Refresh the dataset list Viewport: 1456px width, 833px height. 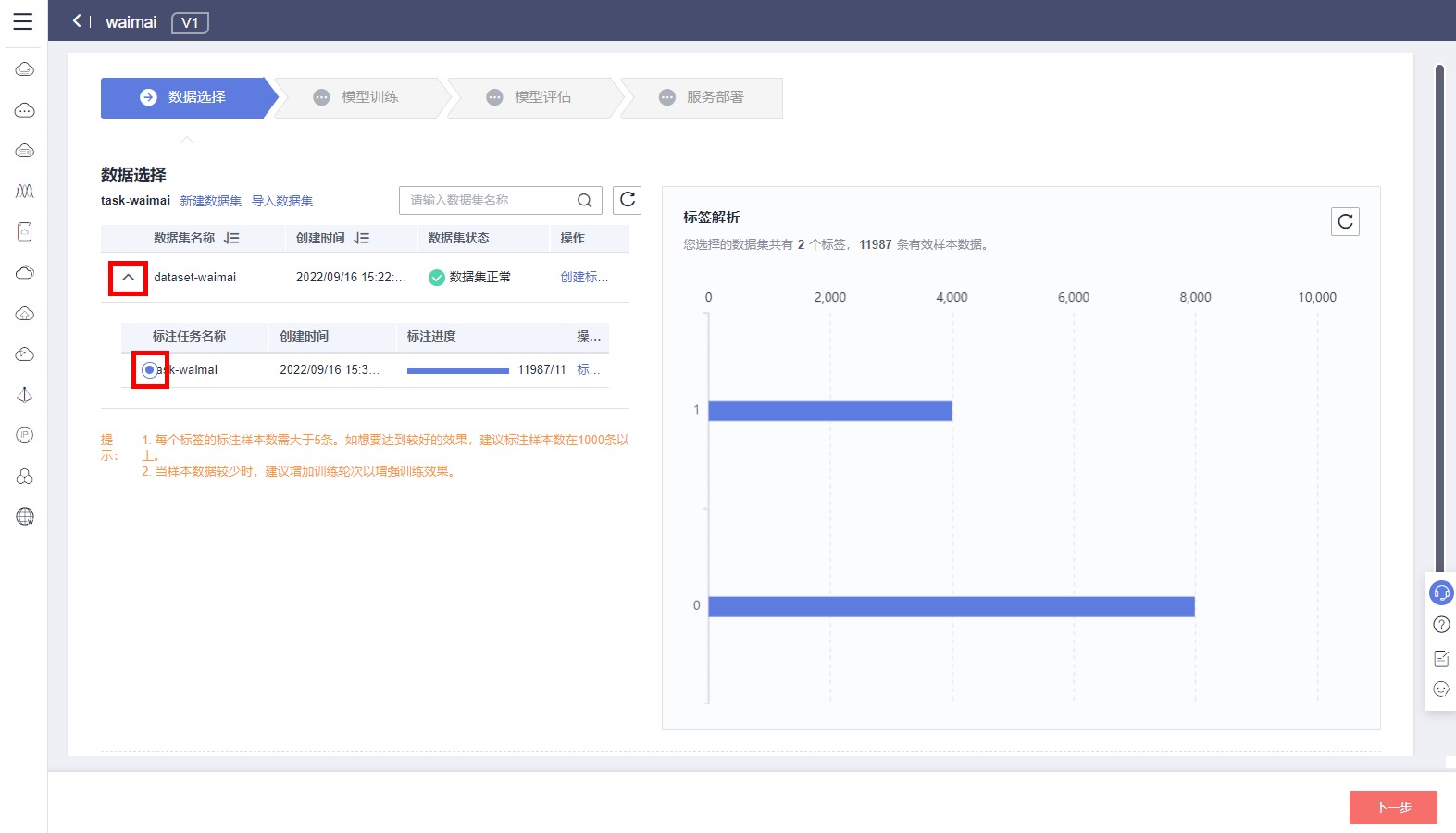[627, 200]
